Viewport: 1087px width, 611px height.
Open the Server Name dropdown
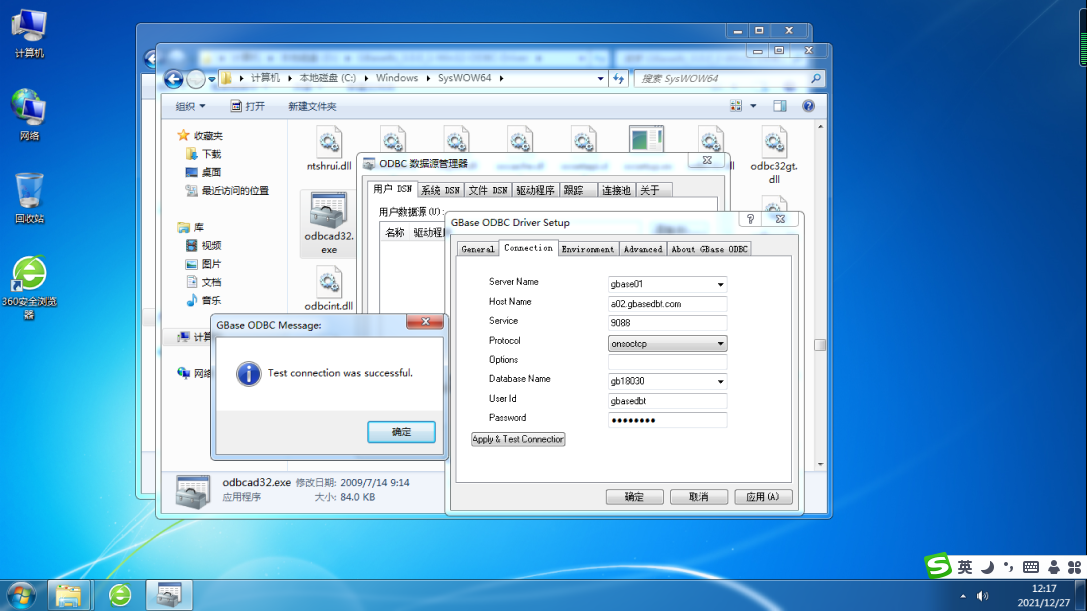[x=720, y=284]
